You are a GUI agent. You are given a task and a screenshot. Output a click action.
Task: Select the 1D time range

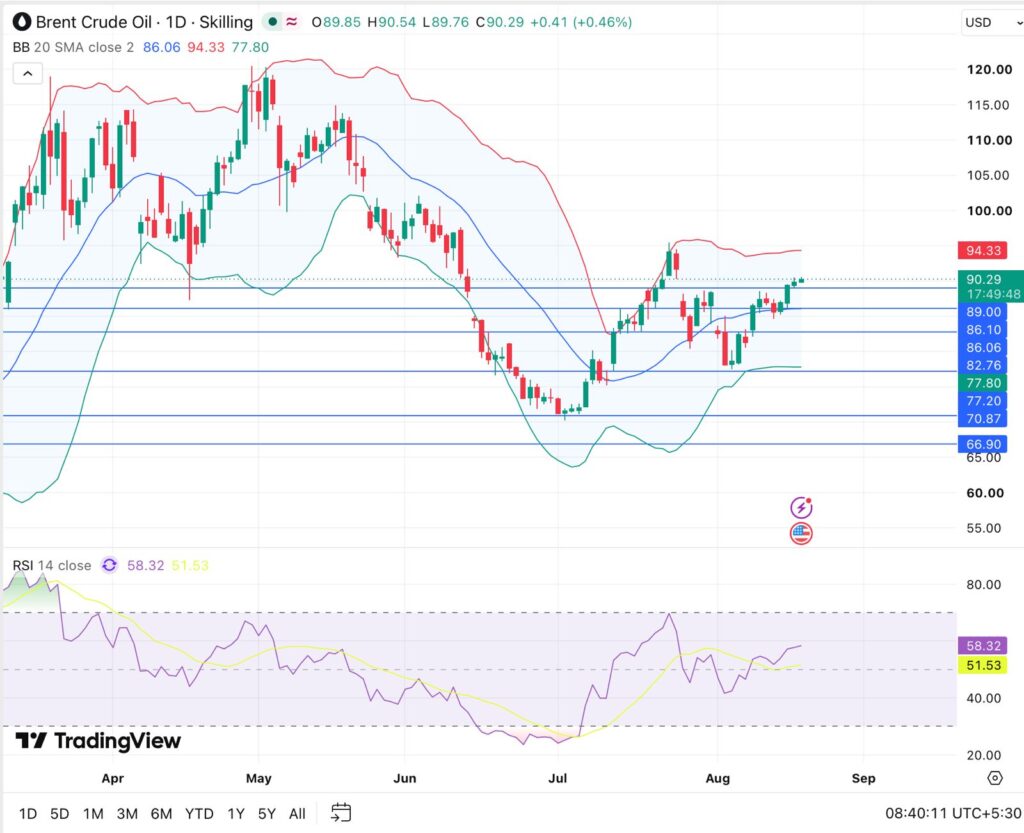pyautogui.click(x=27, y=813)
